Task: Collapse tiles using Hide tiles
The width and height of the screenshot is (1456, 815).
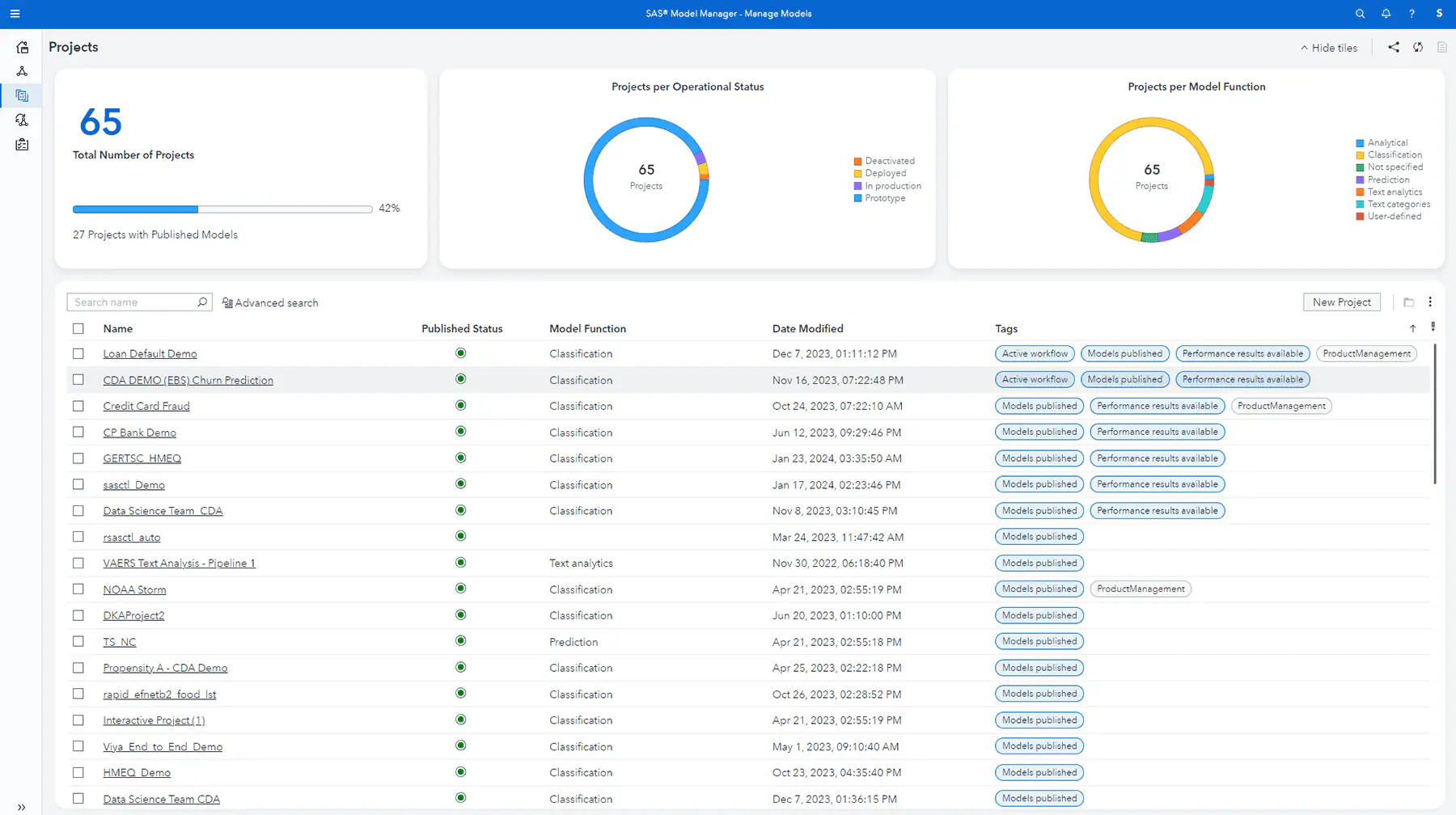Action: 1329,48
